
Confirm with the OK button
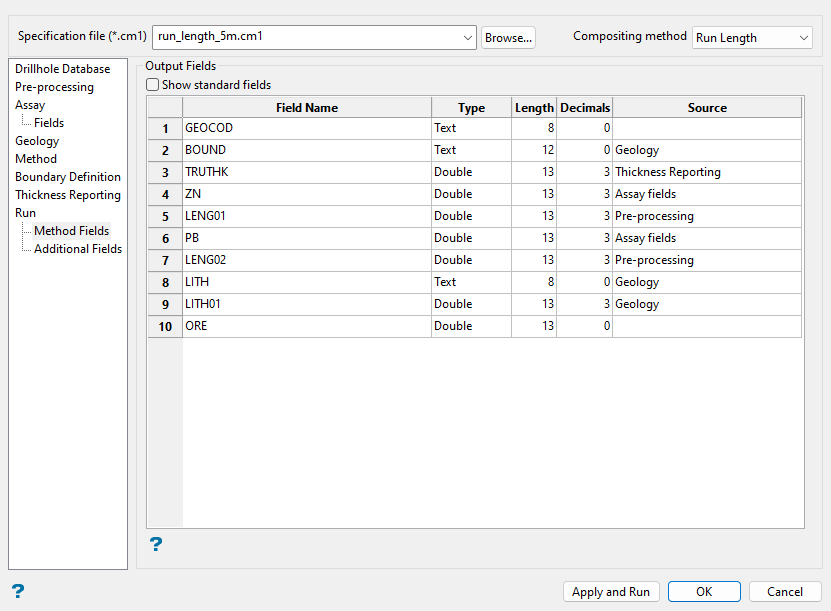[704, 591]
